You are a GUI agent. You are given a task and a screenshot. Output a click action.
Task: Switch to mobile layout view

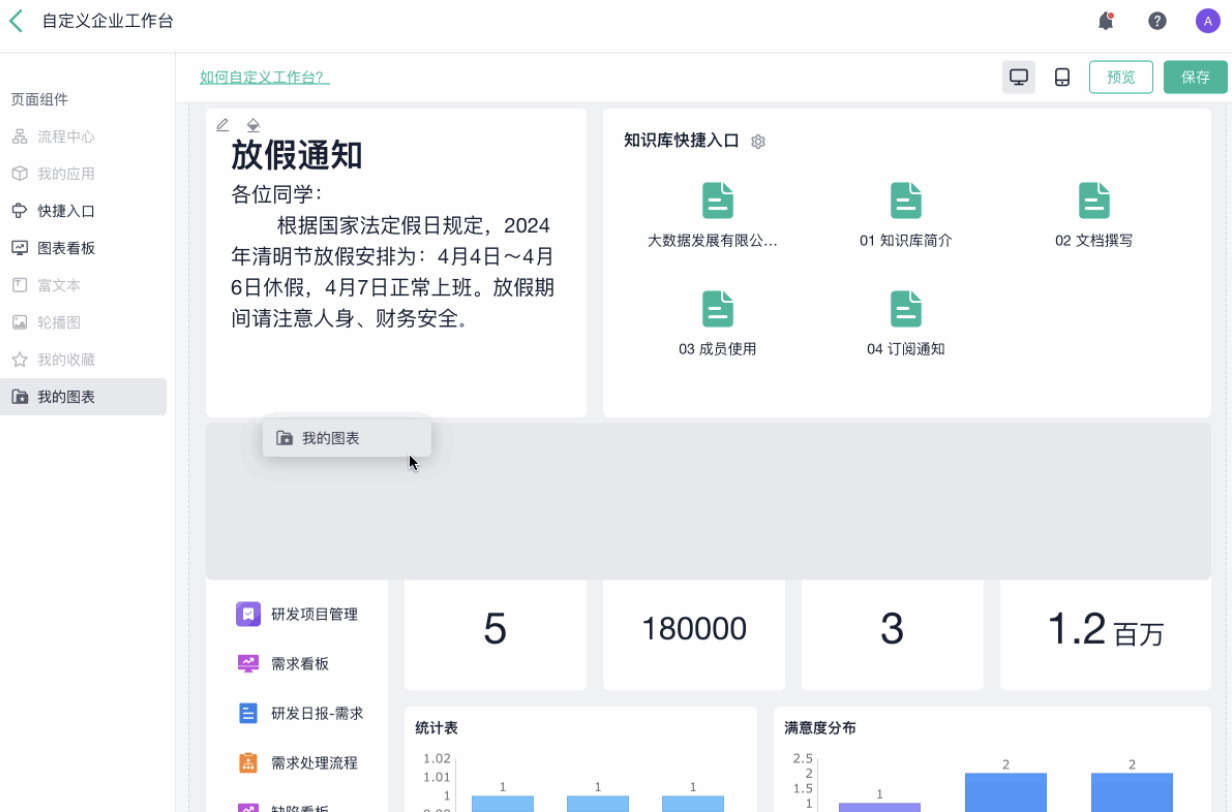coord(1062,77)
